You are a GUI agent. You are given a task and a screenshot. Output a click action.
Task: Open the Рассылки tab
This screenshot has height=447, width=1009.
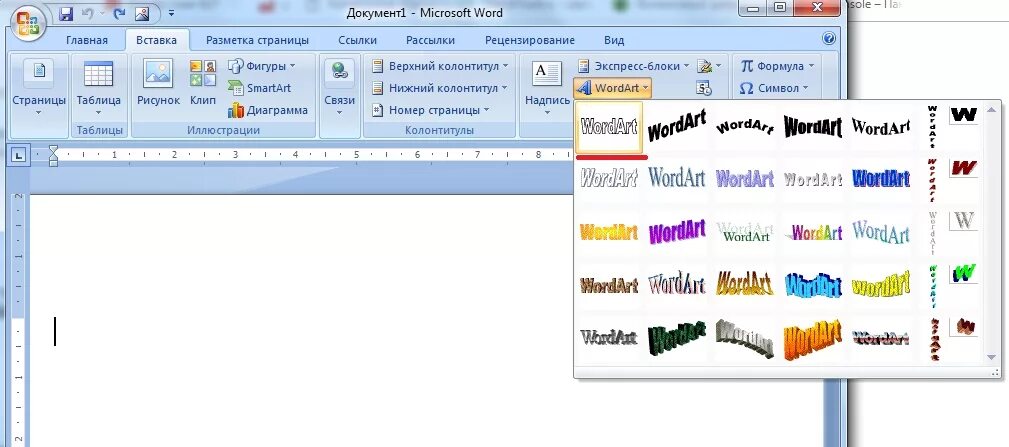(430, 40)
